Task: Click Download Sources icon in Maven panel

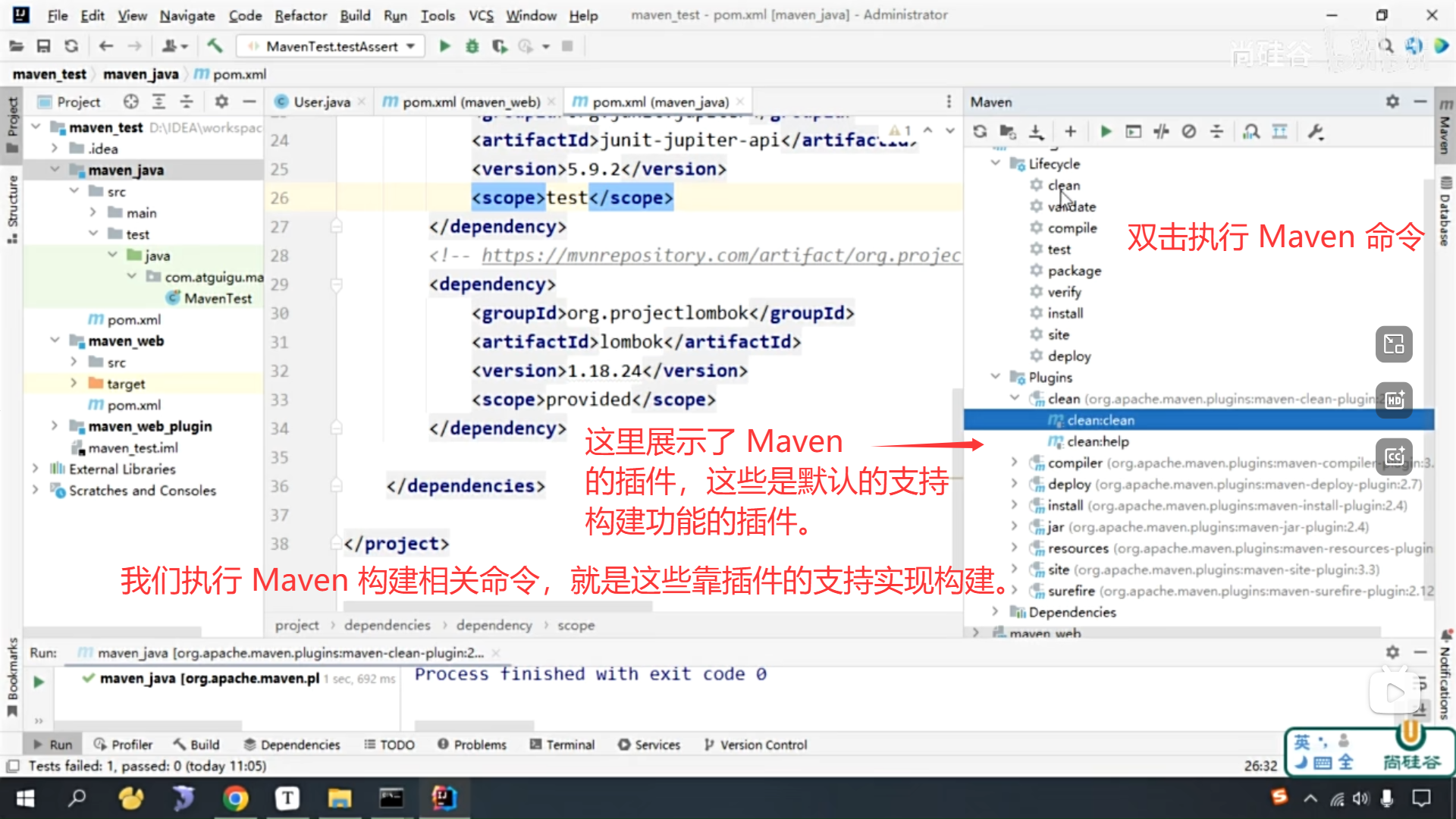Action: coord(1036,132)
